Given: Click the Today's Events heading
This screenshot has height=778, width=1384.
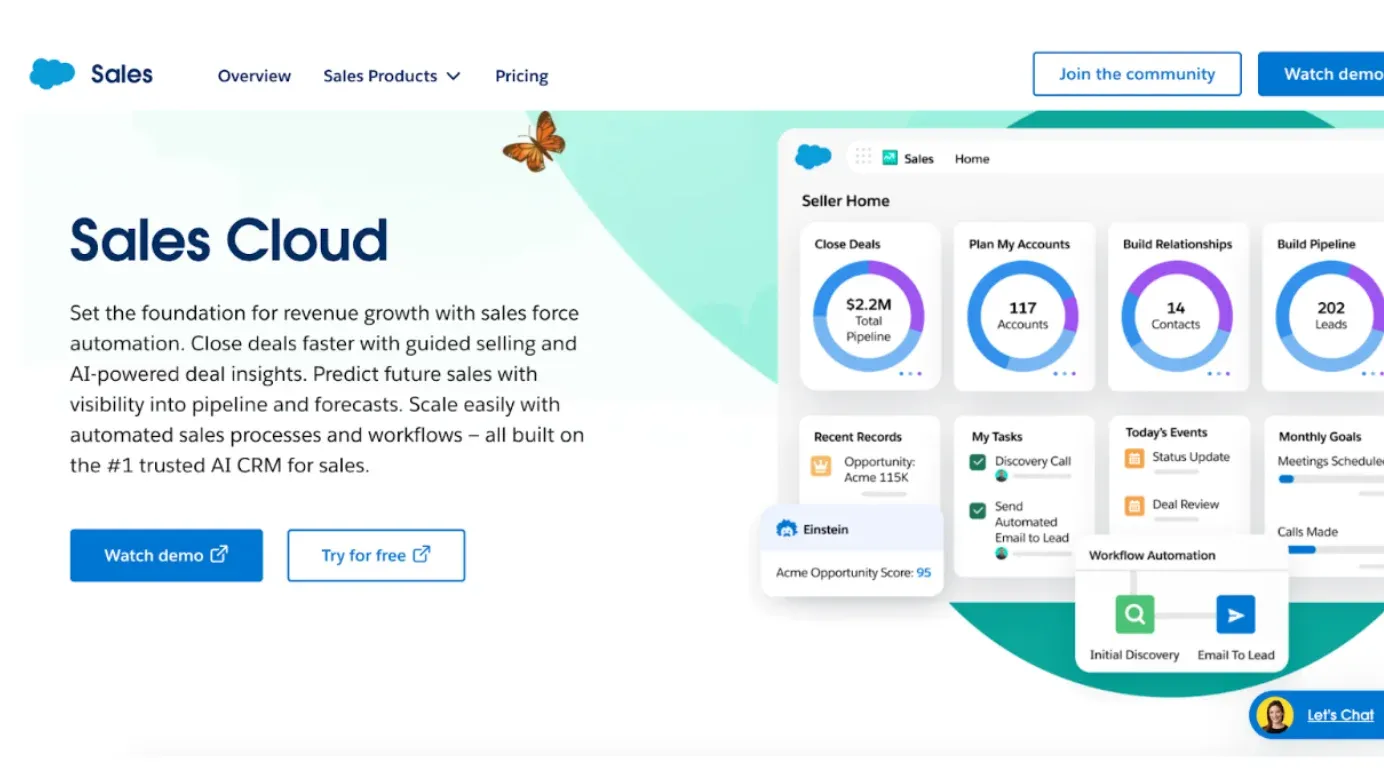Looking at the screenshot, I should (x=1166, y=433).
